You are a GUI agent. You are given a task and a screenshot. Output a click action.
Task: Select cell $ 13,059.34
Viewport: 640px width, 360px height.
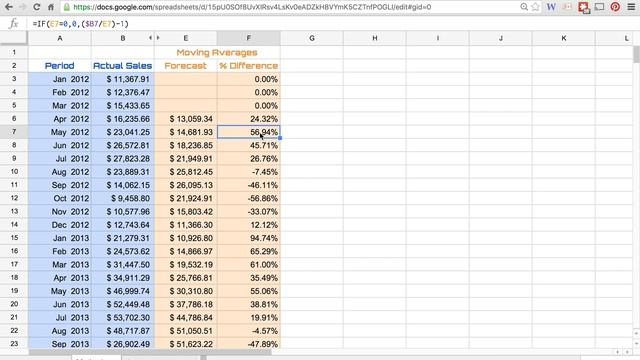[x=186, y=119]
